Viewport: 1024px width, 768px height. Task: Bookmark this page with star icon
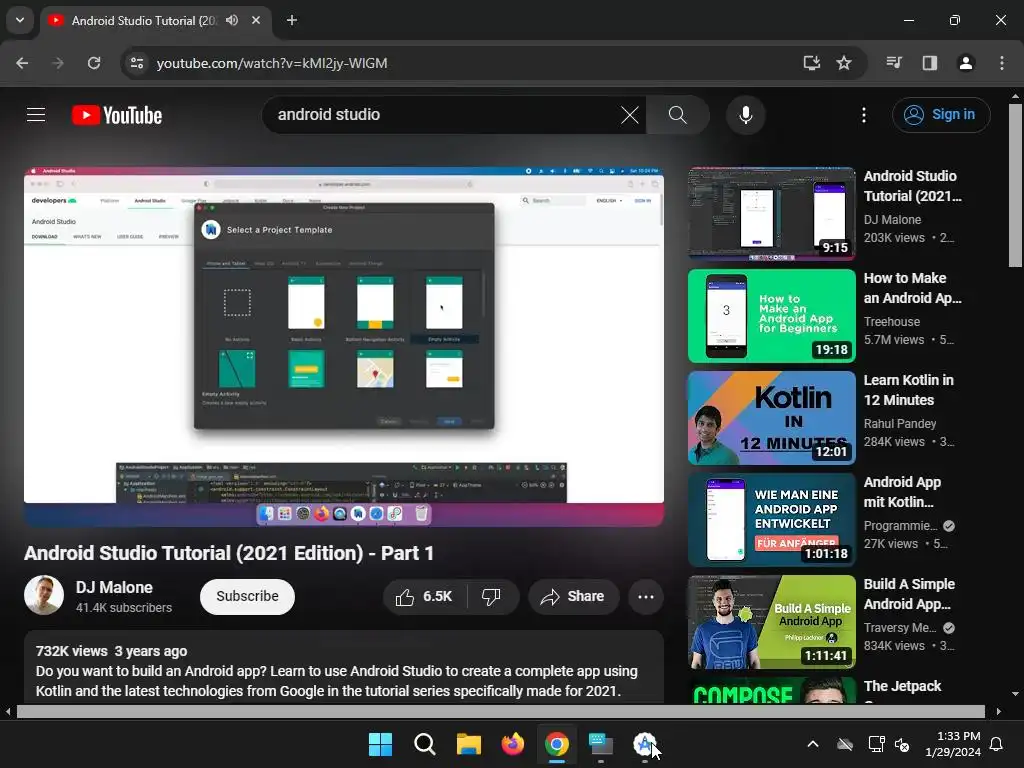844,63
